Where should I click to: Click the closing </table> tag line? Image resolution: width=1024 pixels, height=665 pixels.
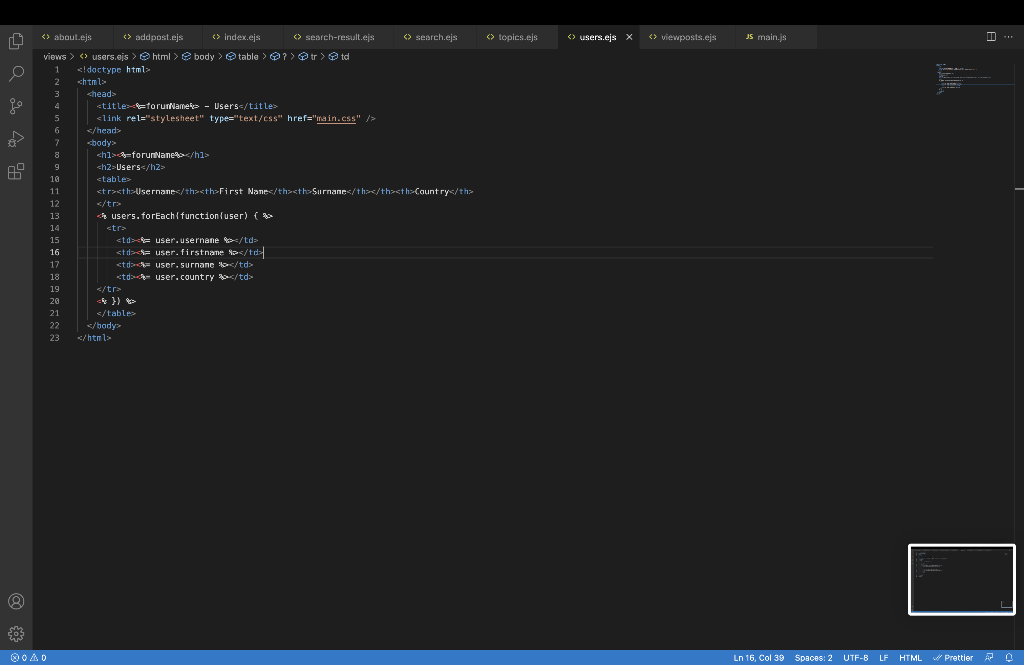[x=116, y=313]
